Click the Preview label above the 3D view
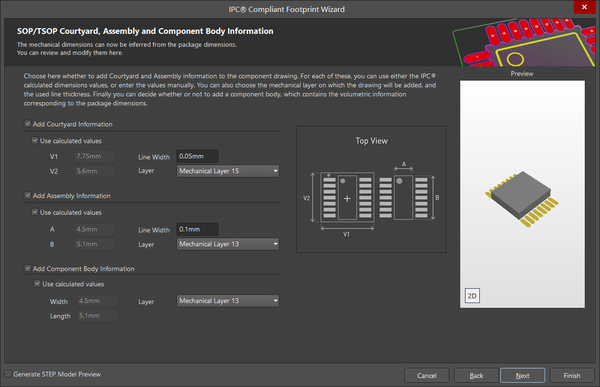The image size is (600, 387). pos(522,73)
